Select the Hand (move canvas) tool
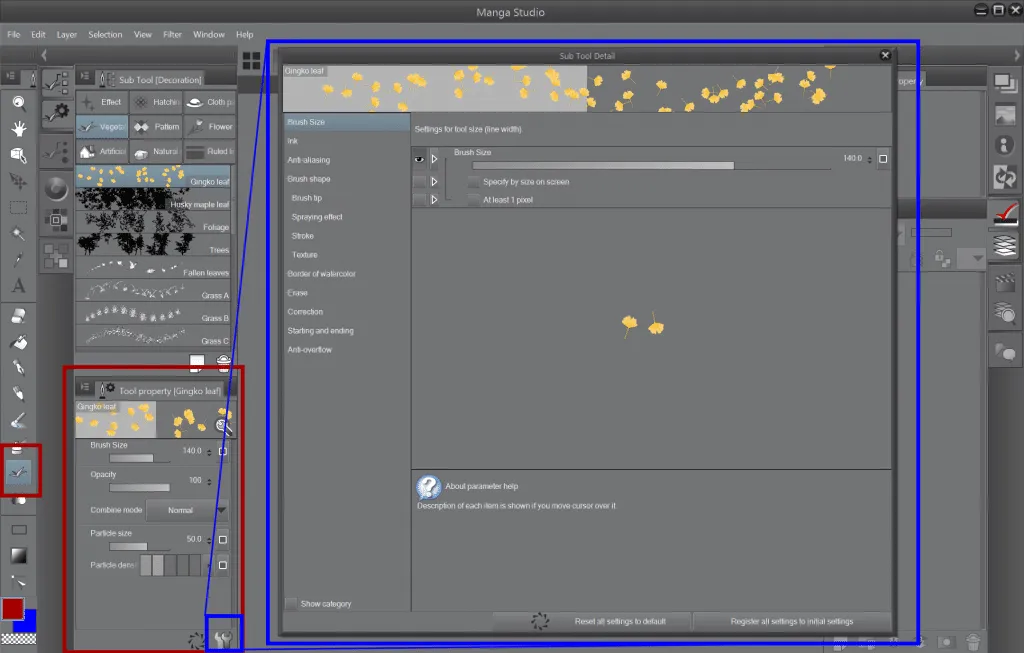The height and width of the screenshot is (653, 1024). coord(18,129)
